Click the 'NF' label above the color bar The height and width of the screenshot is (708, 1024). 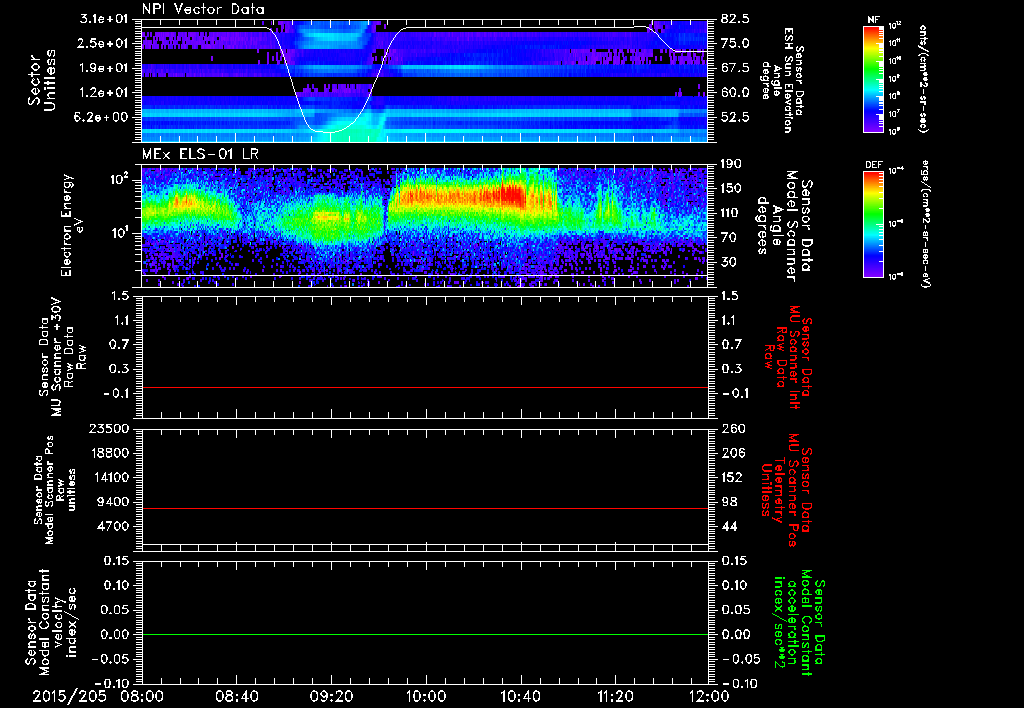(874, 20)
